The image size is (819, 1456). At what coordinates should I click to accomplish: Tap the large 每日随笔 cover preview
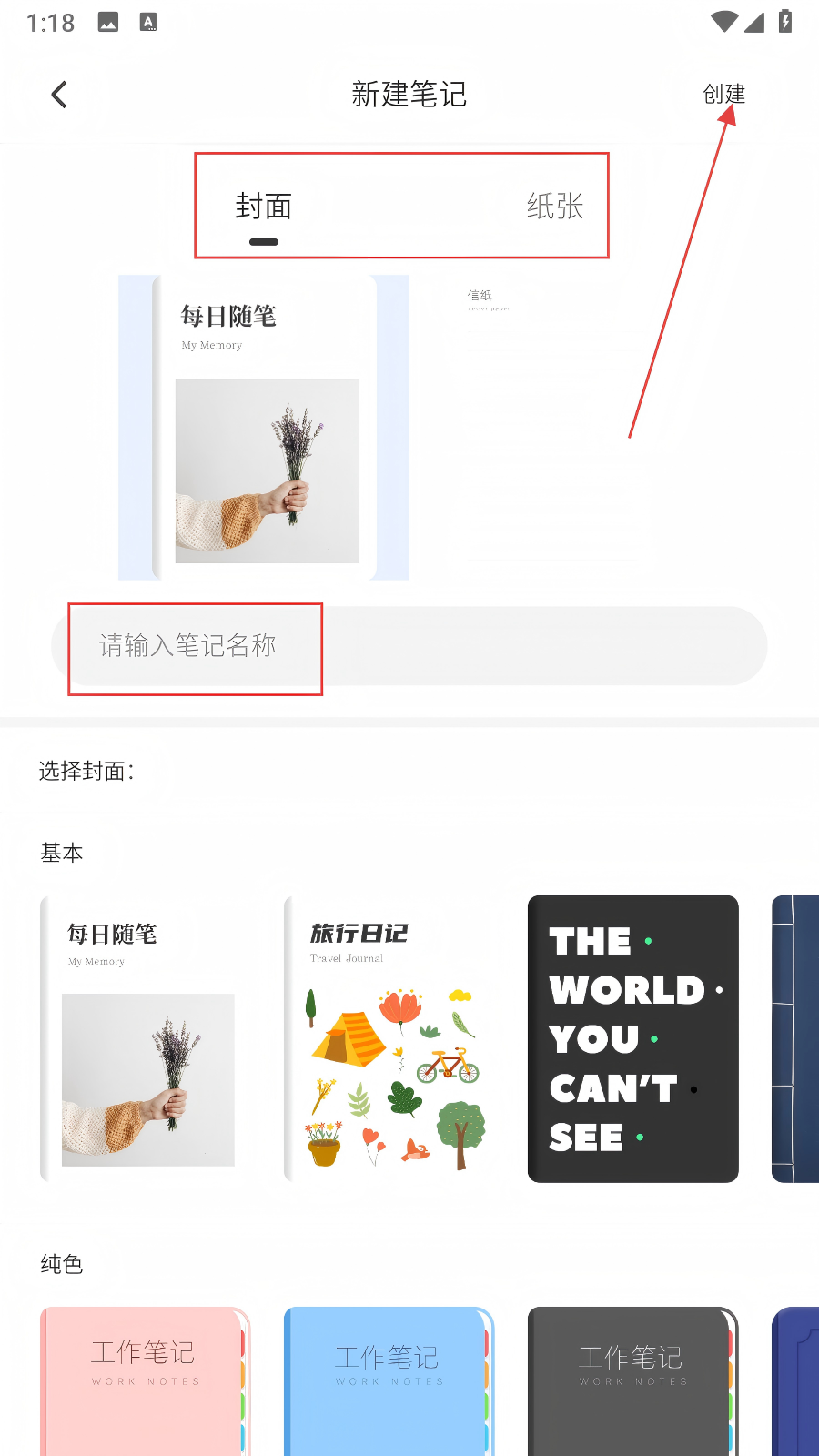pos(264,428)
